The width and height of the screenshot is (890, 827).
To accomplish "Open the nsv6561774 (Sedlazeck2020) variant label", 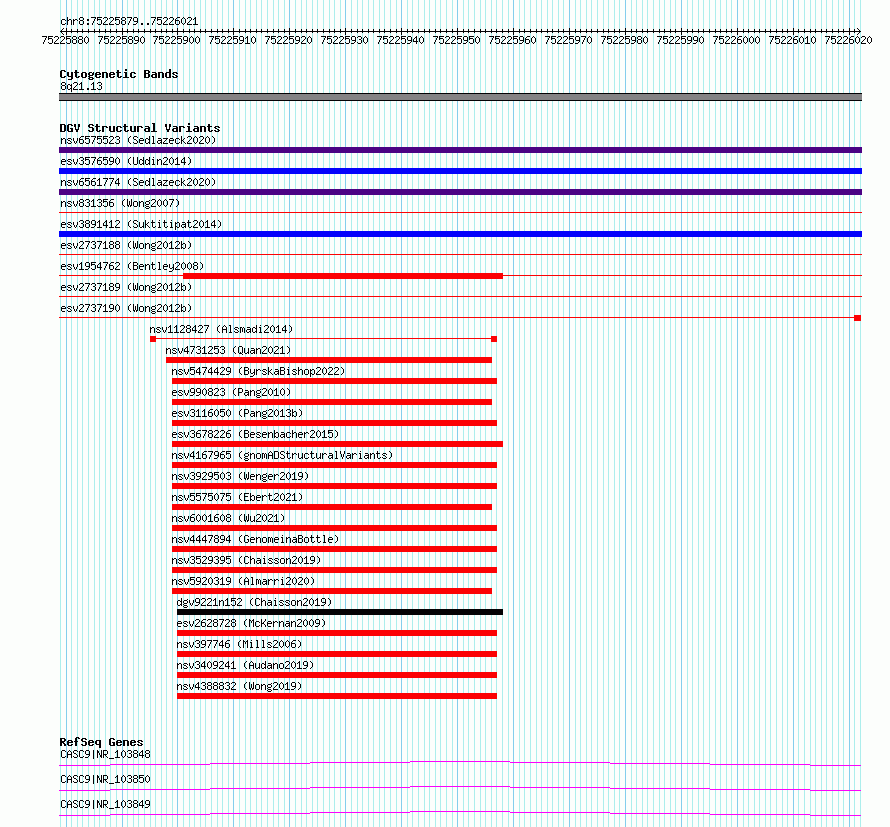I will click(138, 182).
